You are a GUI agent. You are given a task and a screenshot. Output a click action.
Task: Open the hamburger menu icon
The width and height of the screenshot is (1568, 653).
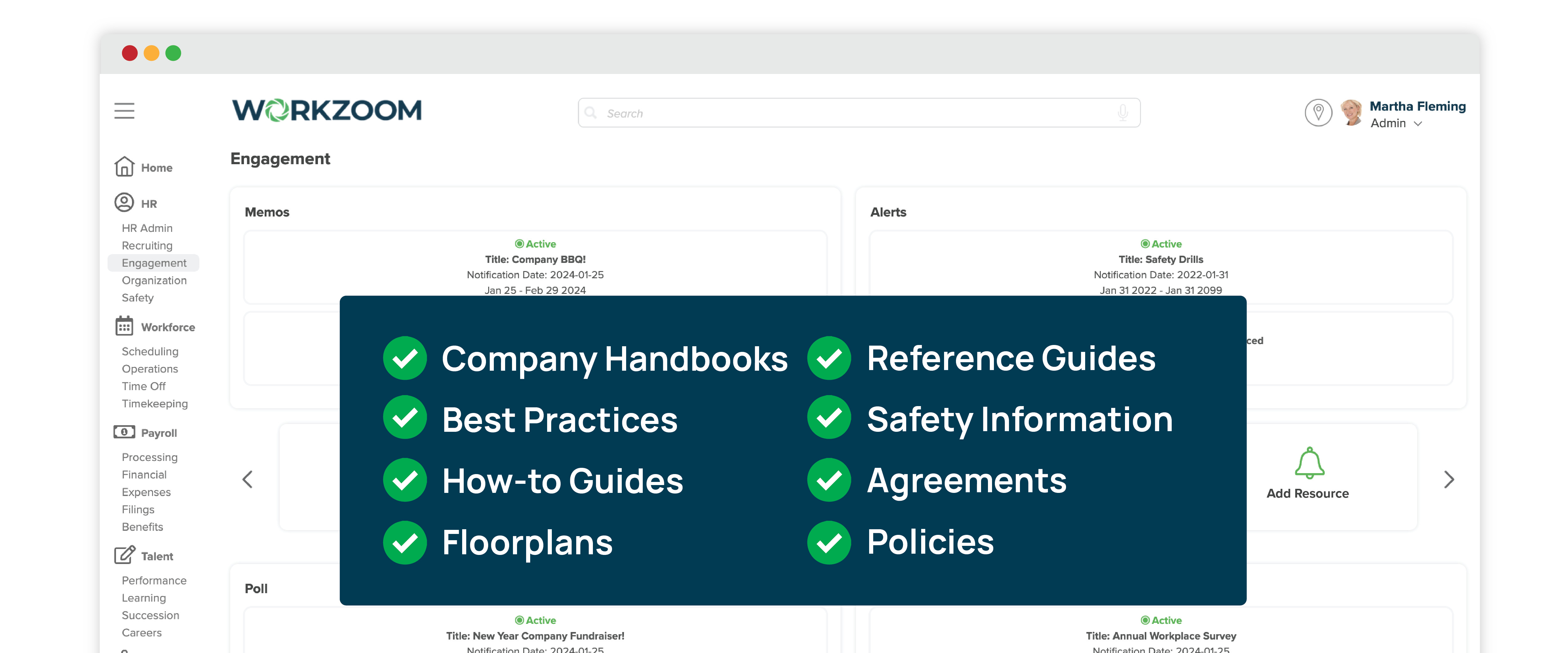point(124,111)
